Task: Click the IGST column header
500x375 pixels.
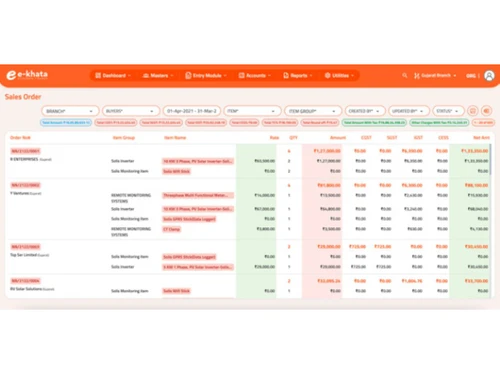Action: (x=418, y=138)
